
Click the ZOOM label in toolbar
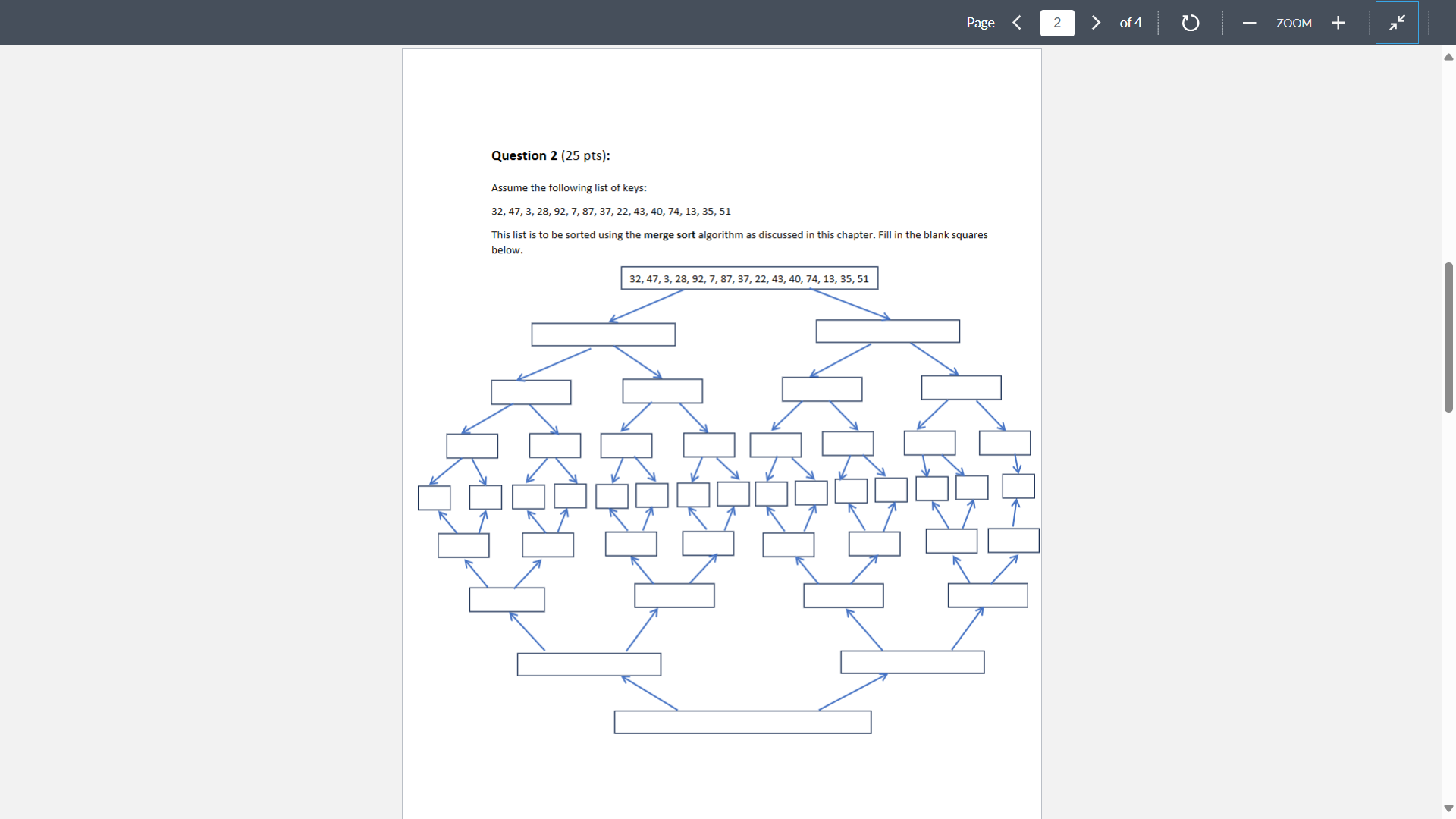1294,23
